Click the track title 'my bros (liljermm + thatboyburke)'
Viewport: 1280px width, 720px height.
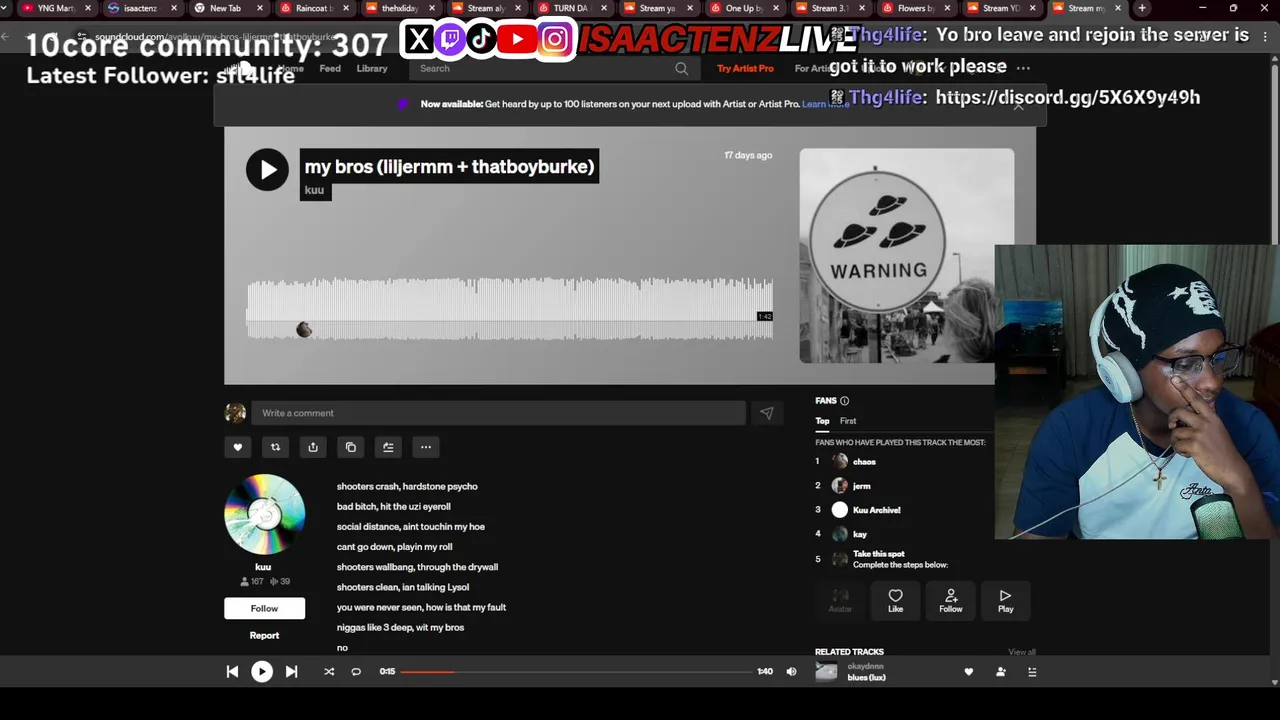click(x=449, y=167)
